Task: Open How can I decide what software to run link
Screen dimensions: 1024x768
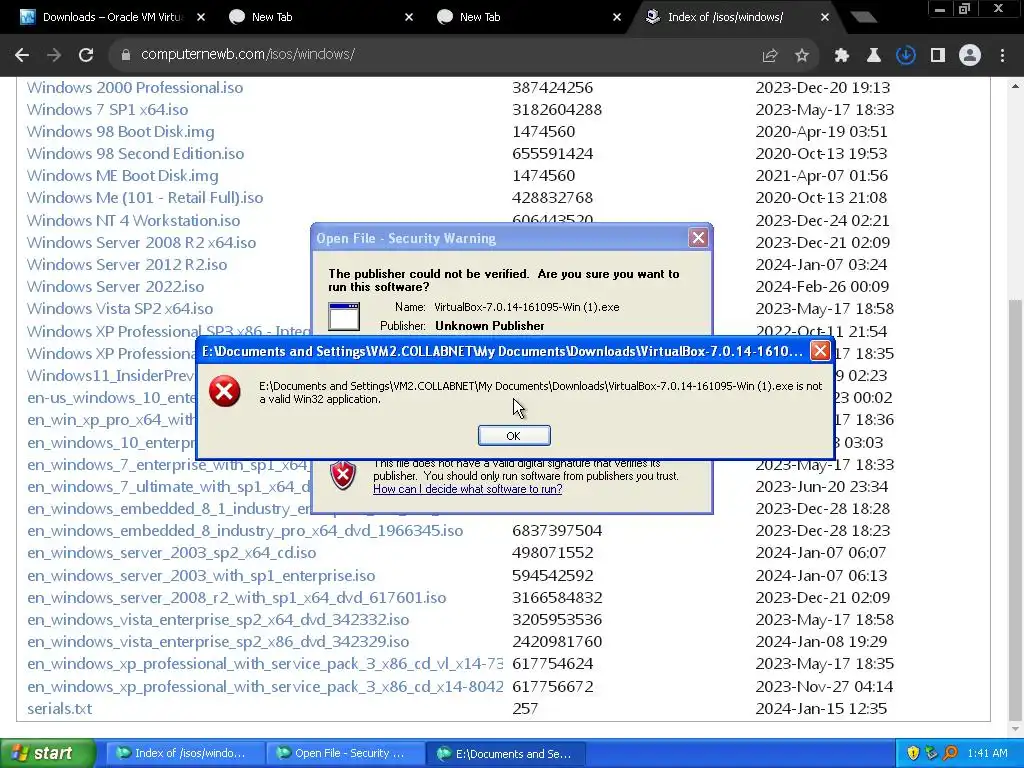Action: pos(468,488)
